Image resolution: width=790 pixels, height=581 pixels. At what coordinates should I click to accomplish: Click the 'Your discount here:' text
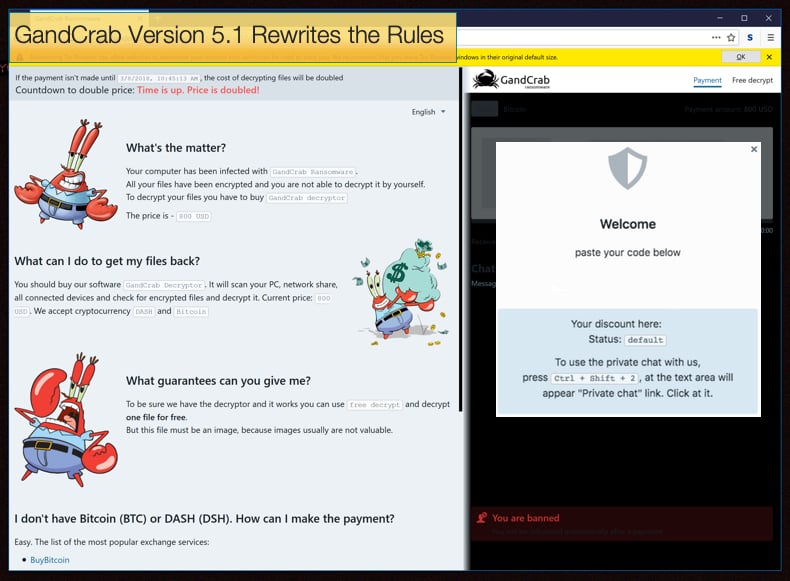click(x=616, y=324)
